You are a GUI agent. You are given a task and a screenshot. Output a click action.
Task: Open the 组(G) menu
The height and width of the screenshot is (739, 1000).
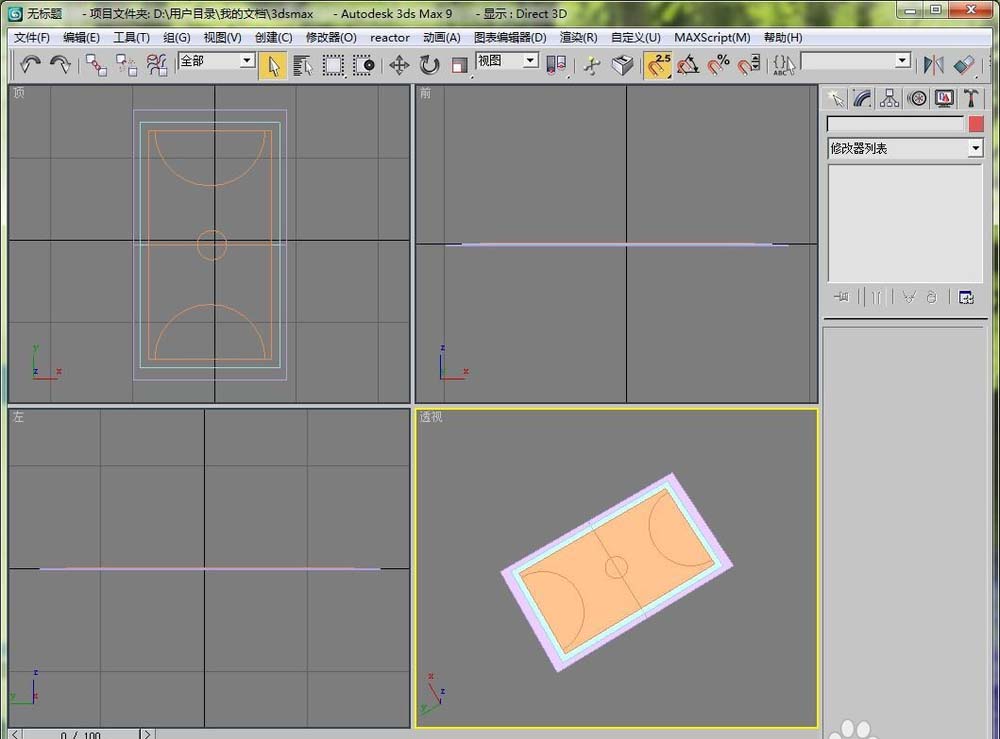tap(177, 38)
